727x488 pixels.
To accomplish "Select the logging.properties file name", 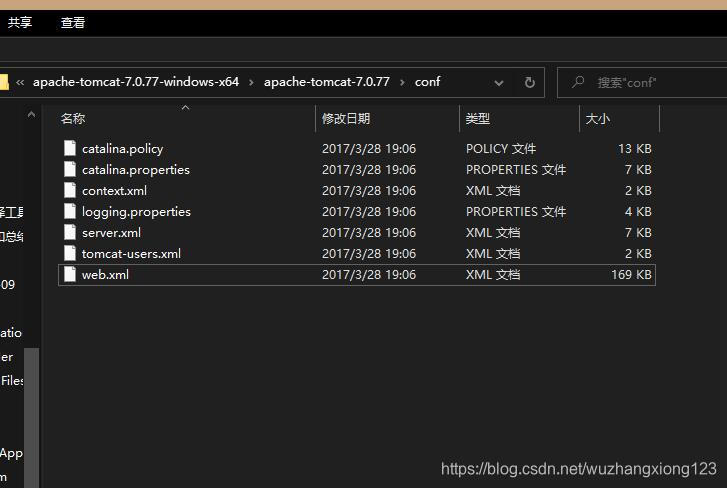I will click(x=136, y=212).
